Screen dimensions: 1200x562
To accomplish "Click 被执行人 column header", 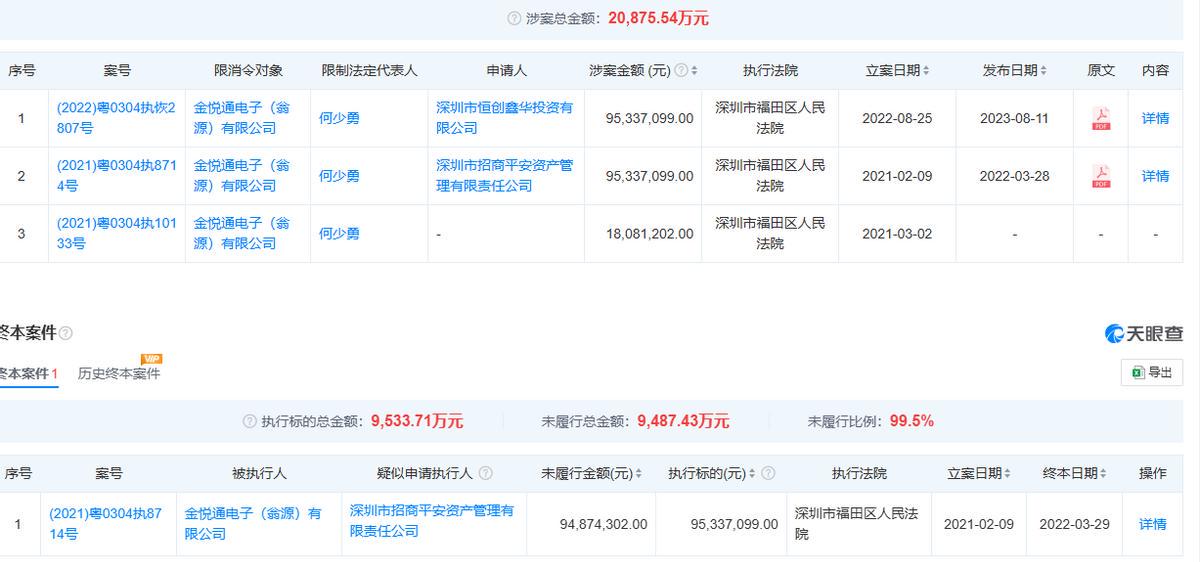I will (259, 473).
